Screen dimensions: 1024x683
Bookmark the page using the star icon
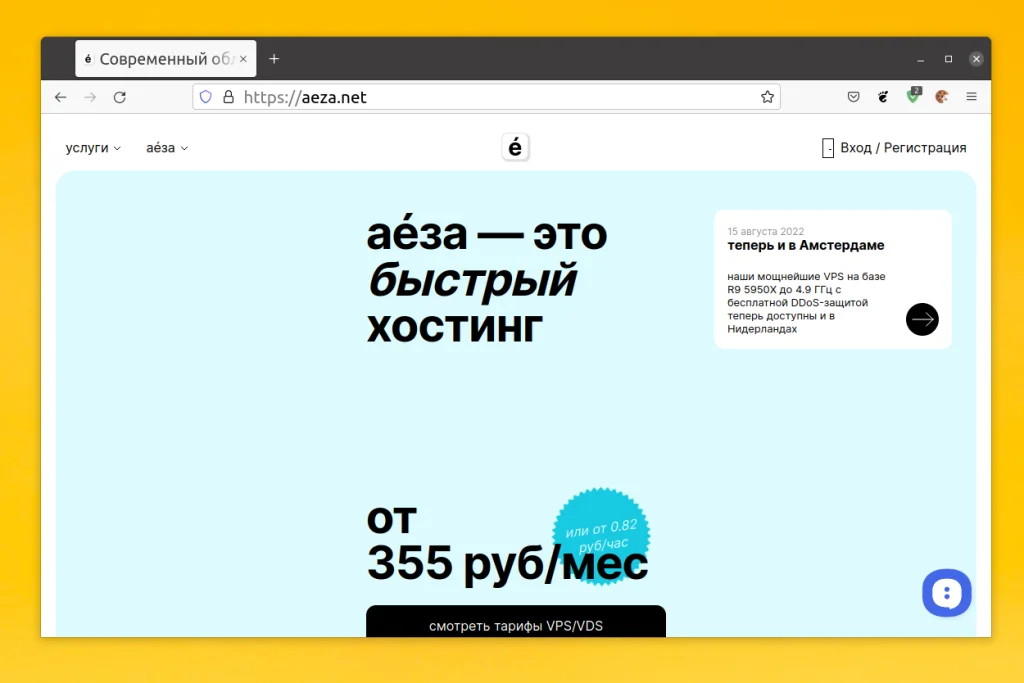[767, 97]
